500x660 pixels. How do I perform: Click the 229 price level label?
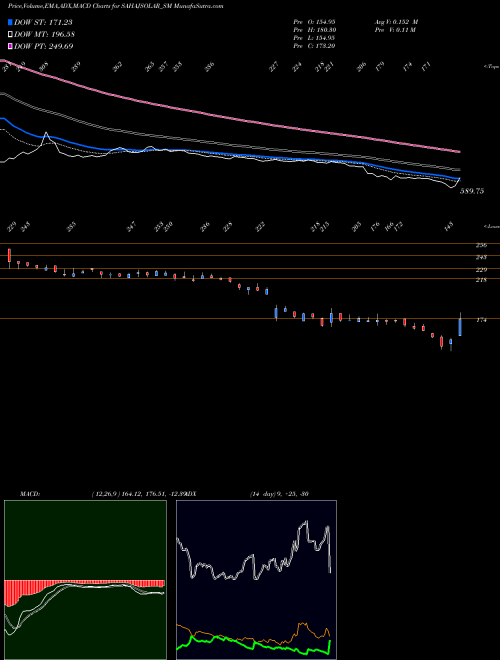pos(481,270)
